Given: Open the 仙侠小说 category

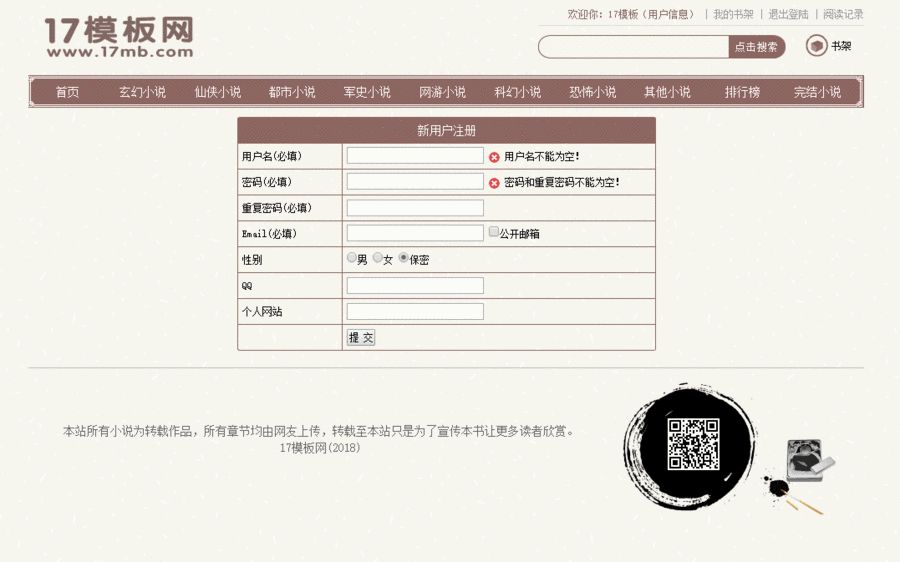Looking at the screenshot, I should (x=218, y=92).
